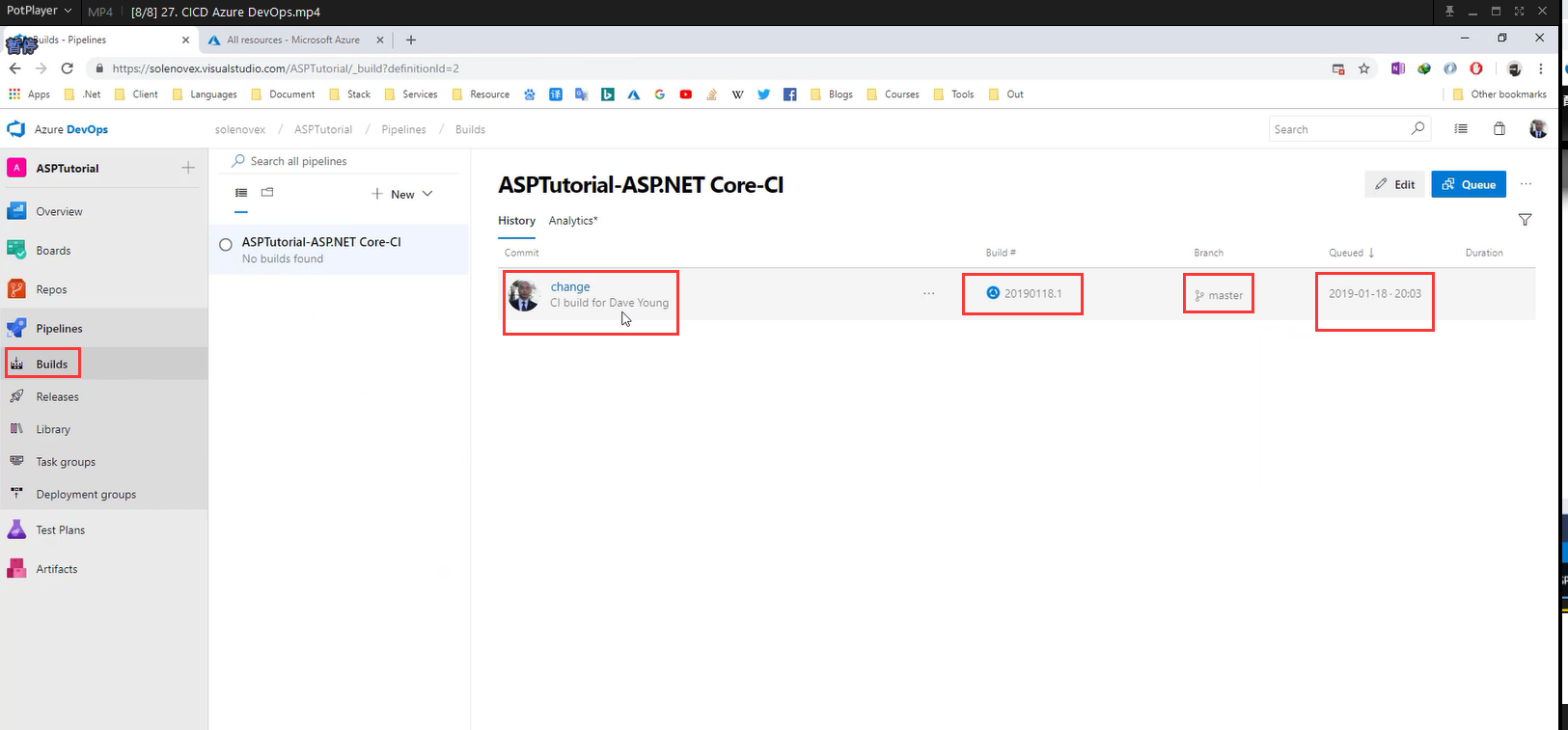Viewport: 1568px width, 730px height.
Task: Open the marketplace shopping bag icon
Action: 1499,128
